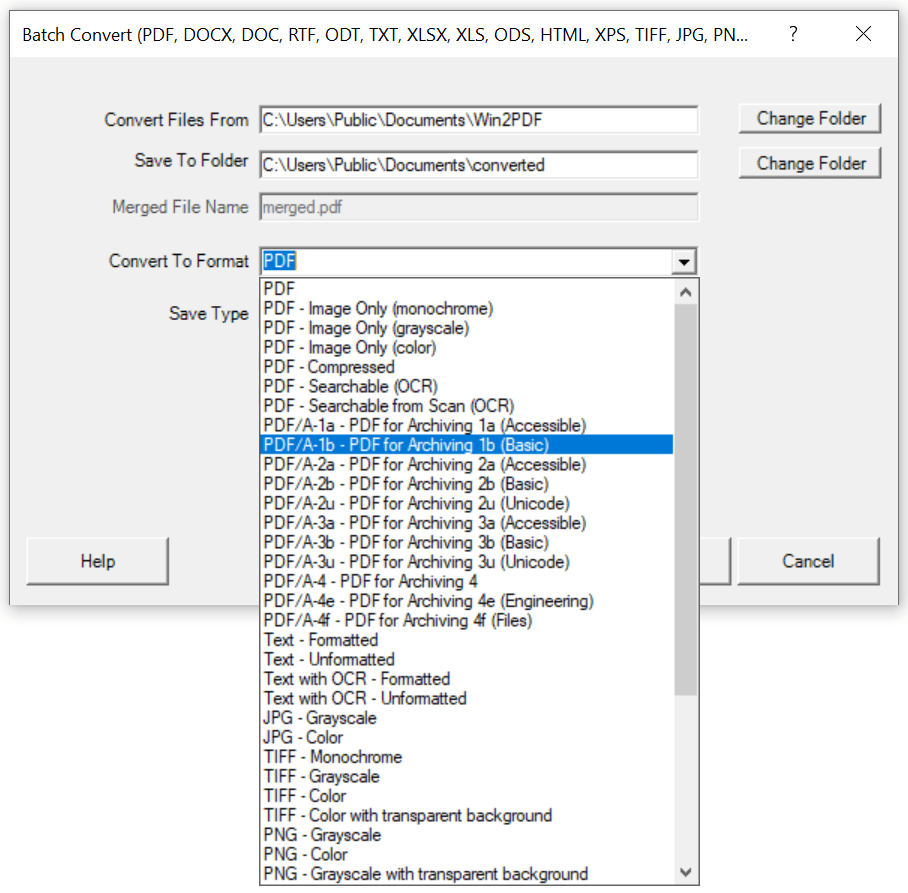Click the question mark help icon in the title bar
This screenshot has height=893, width=908.
[x=793, y=34]
